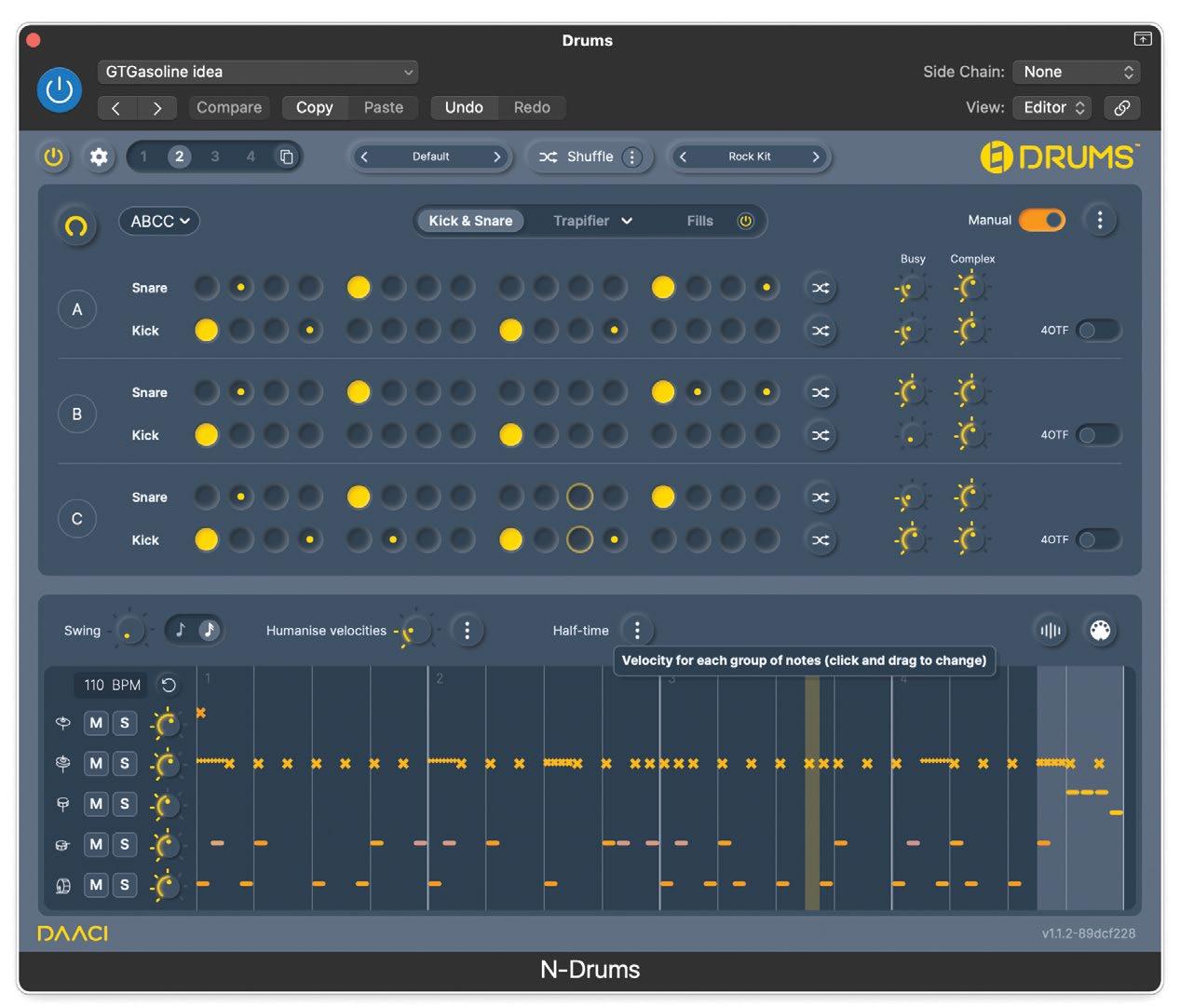Go to previous style before Default
The width and height of the screenshot is (1180, 1008).
pyautogui.click(x=364, y=157)
